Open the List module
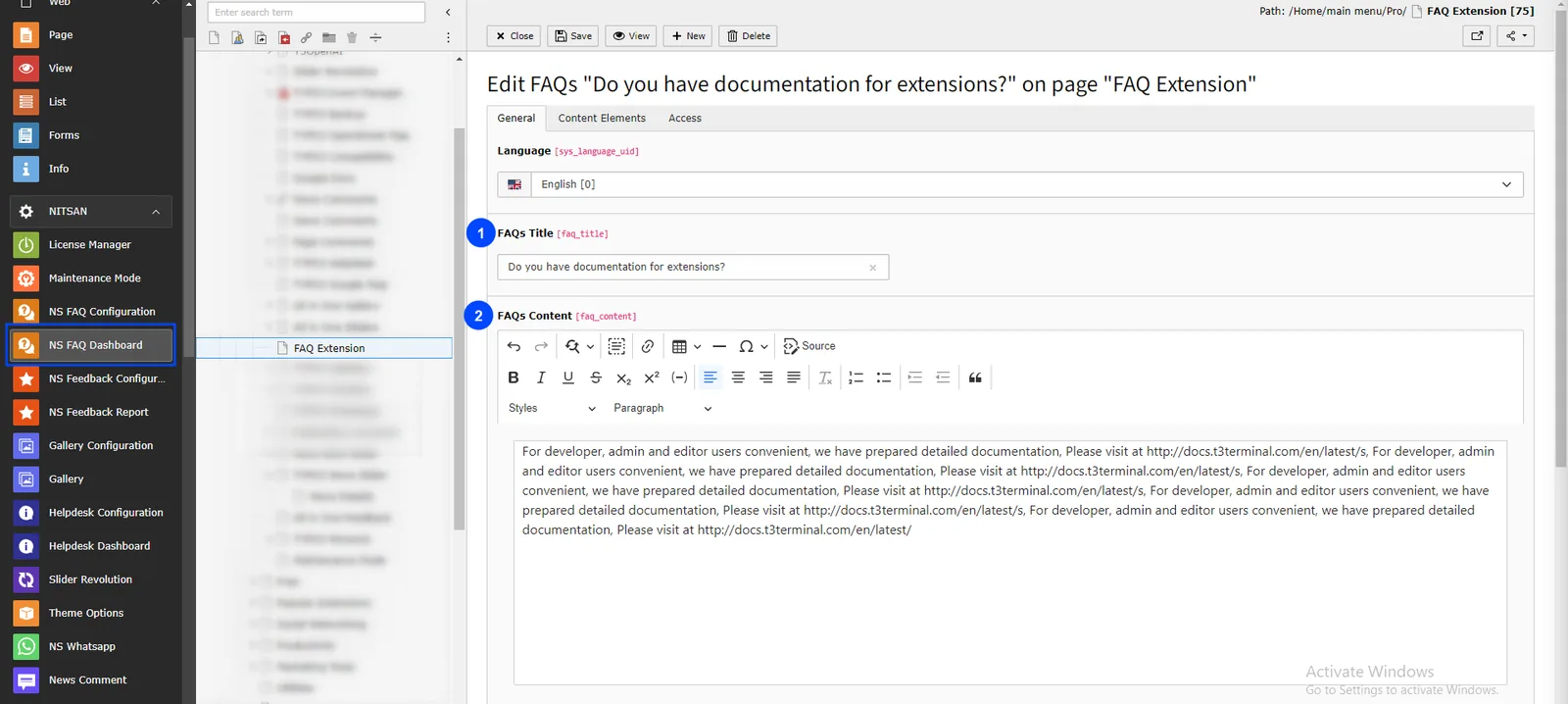 90,102
